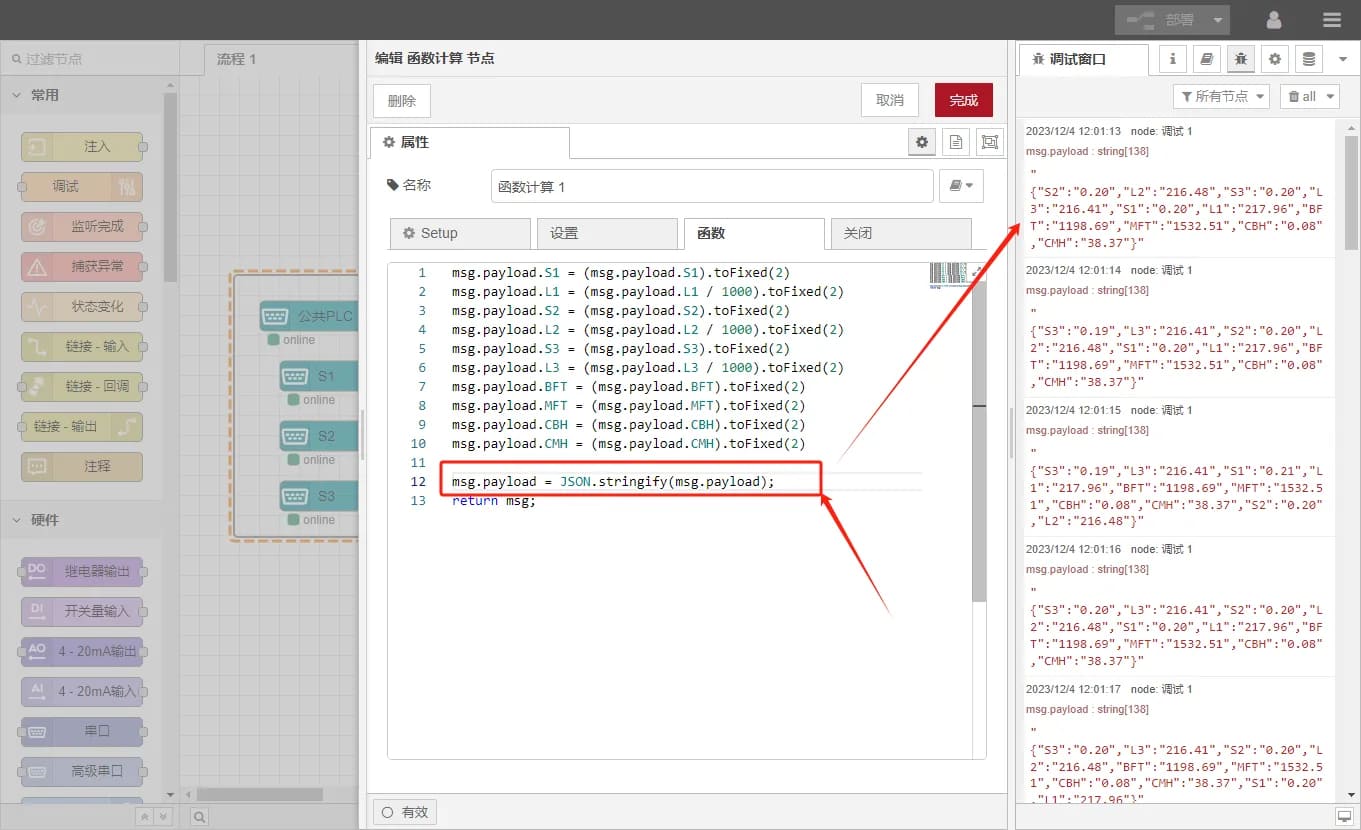Screen dimensions: 1361x830
Task: Open the help book sidebar icon
Action: [1207, 59]
